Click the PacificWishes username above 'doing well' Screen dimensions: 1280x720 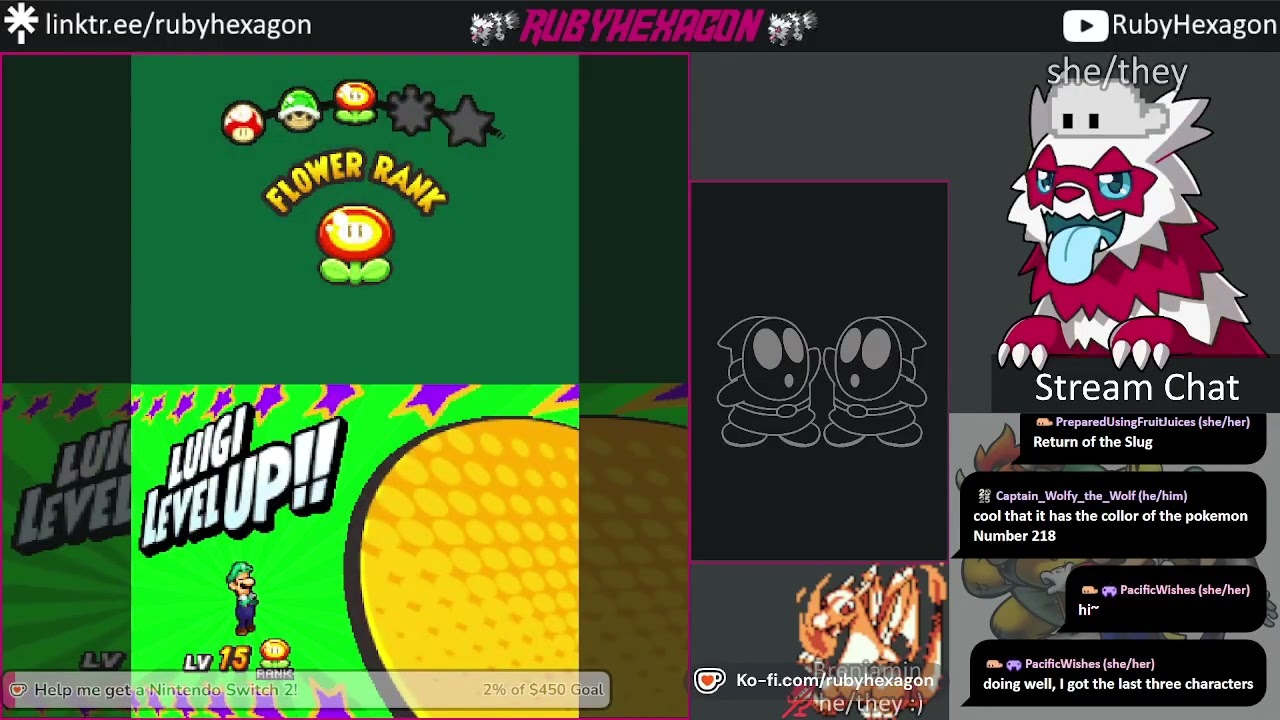(x=1090, y=664)
